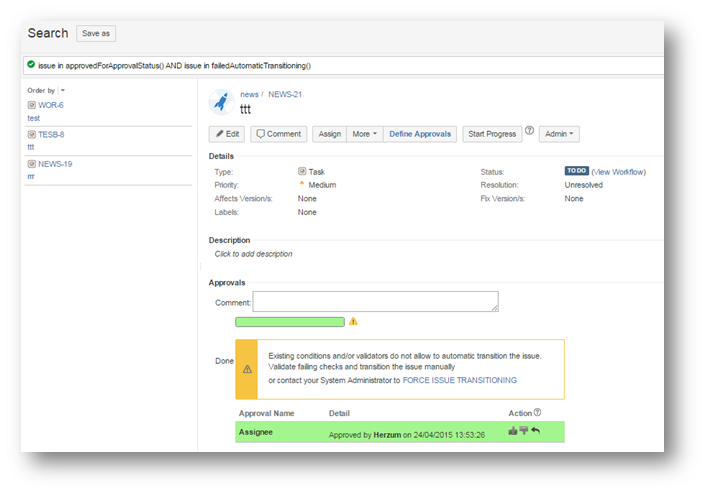Click the Edit issue button
This screenshot has width=706, height=494.
[x=226, y=134]
